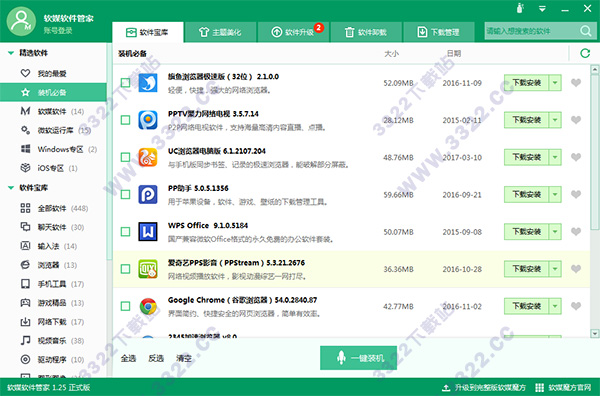This screenshot has height=396, width=600.
Task: Check the 旗鱼浏览器 checkbox
Action: tap(126, 83)
